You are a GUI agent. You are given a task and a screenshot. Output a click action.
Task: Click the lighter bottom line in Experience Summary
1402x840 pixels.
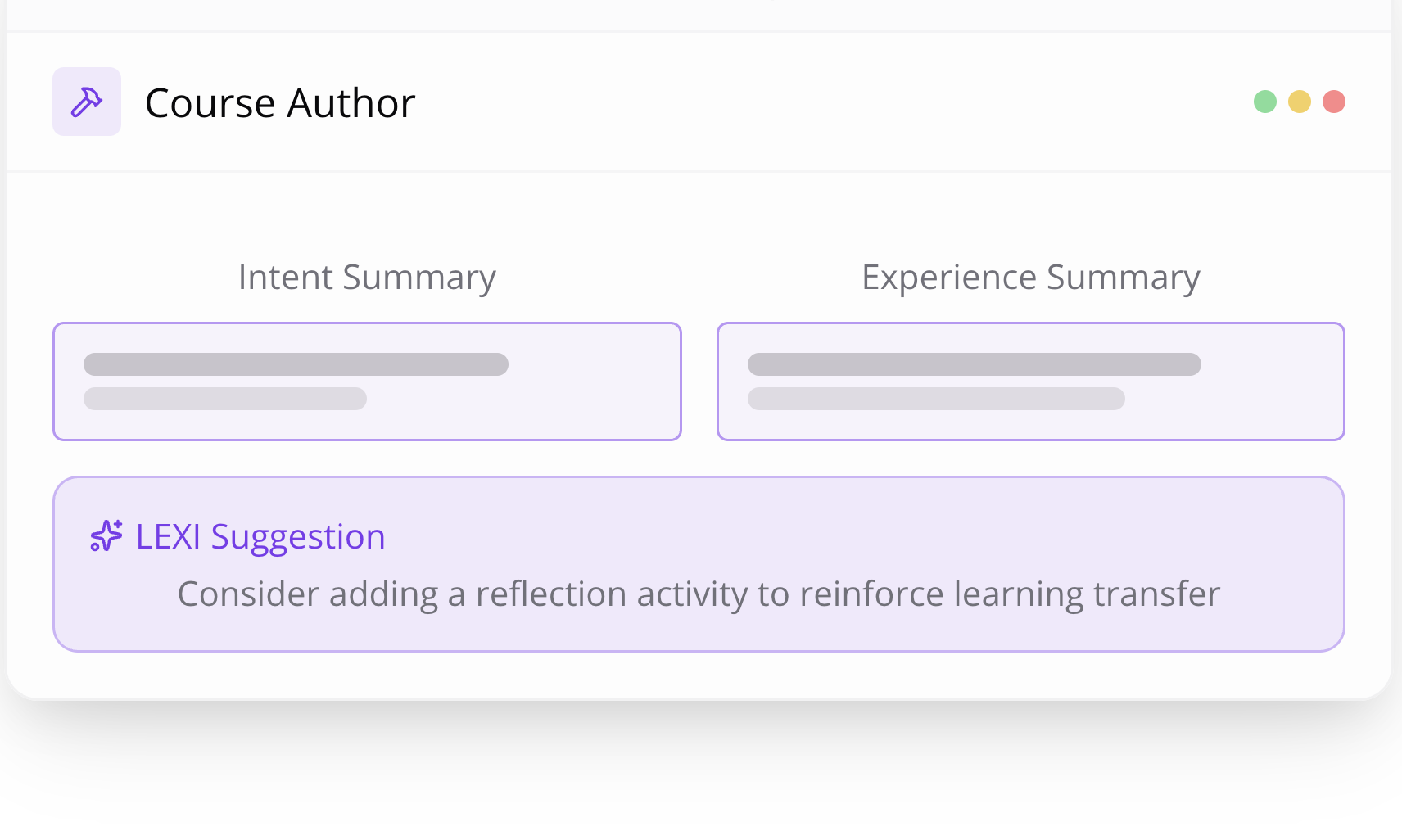coord(936,399)
